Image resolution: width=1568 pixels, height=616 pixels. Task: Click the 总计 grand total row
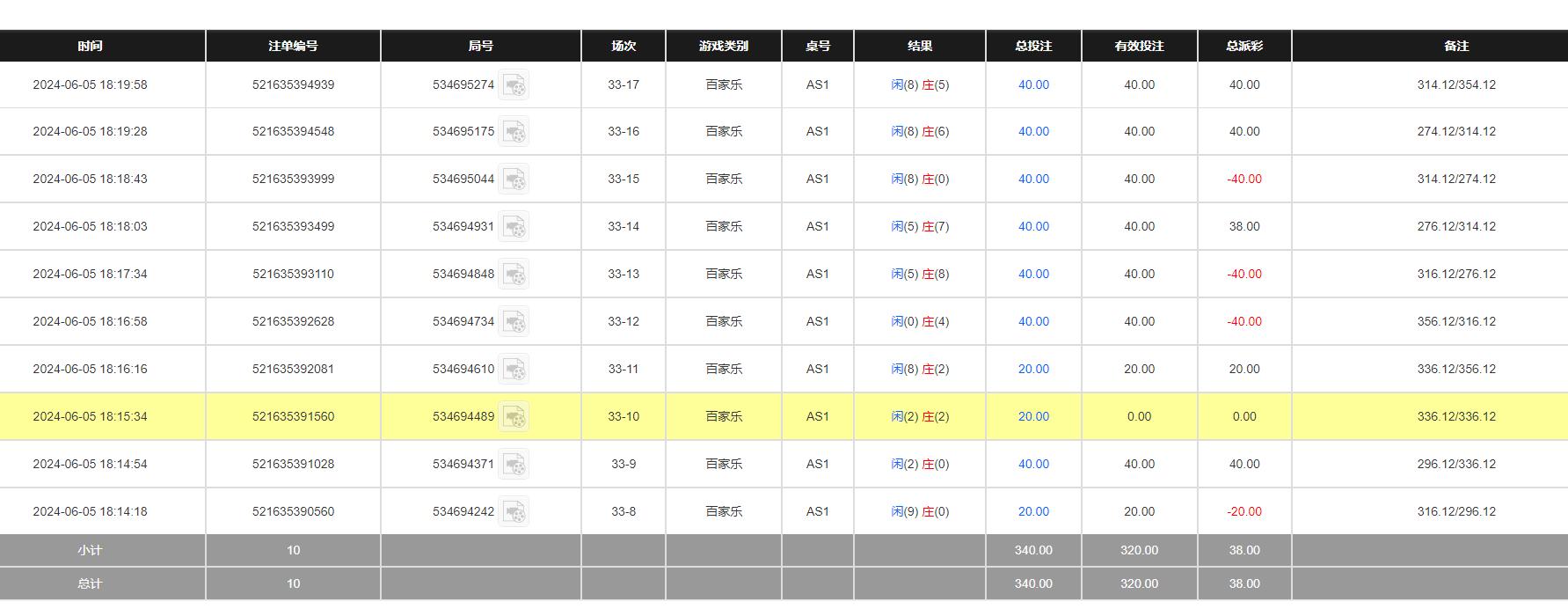[91, 583]
